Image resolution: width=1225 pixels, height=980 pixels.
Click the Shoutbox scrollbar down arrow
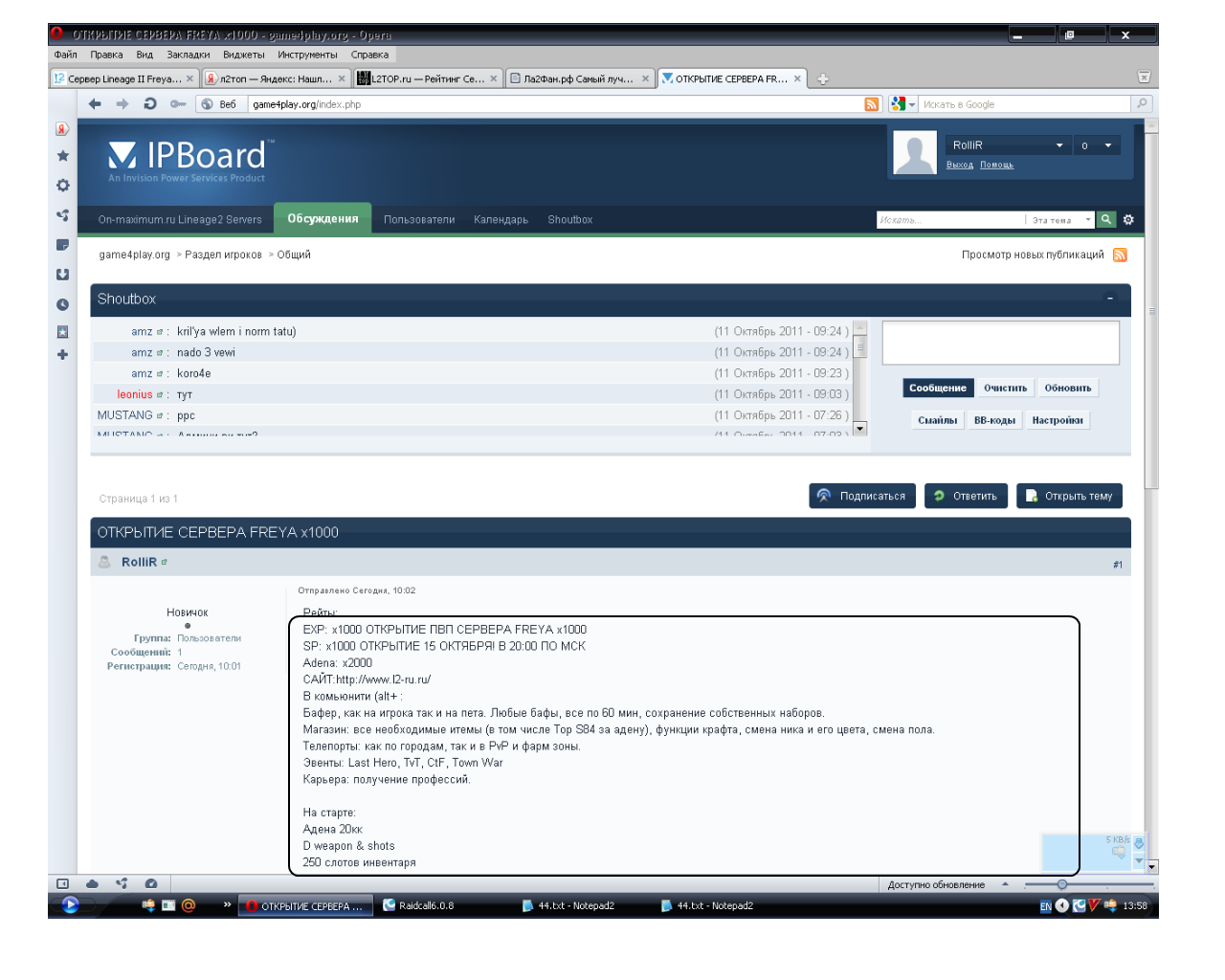[859, 429]
